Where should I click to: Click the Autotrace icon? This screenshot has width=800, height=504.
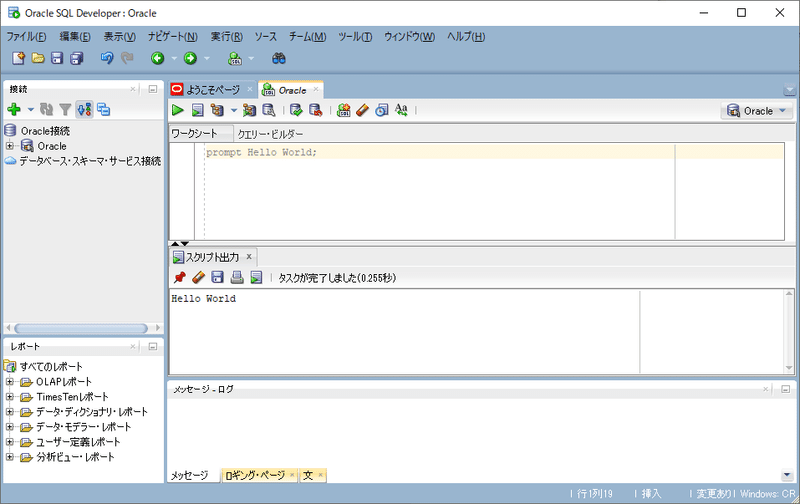click(x=249, y=110)
